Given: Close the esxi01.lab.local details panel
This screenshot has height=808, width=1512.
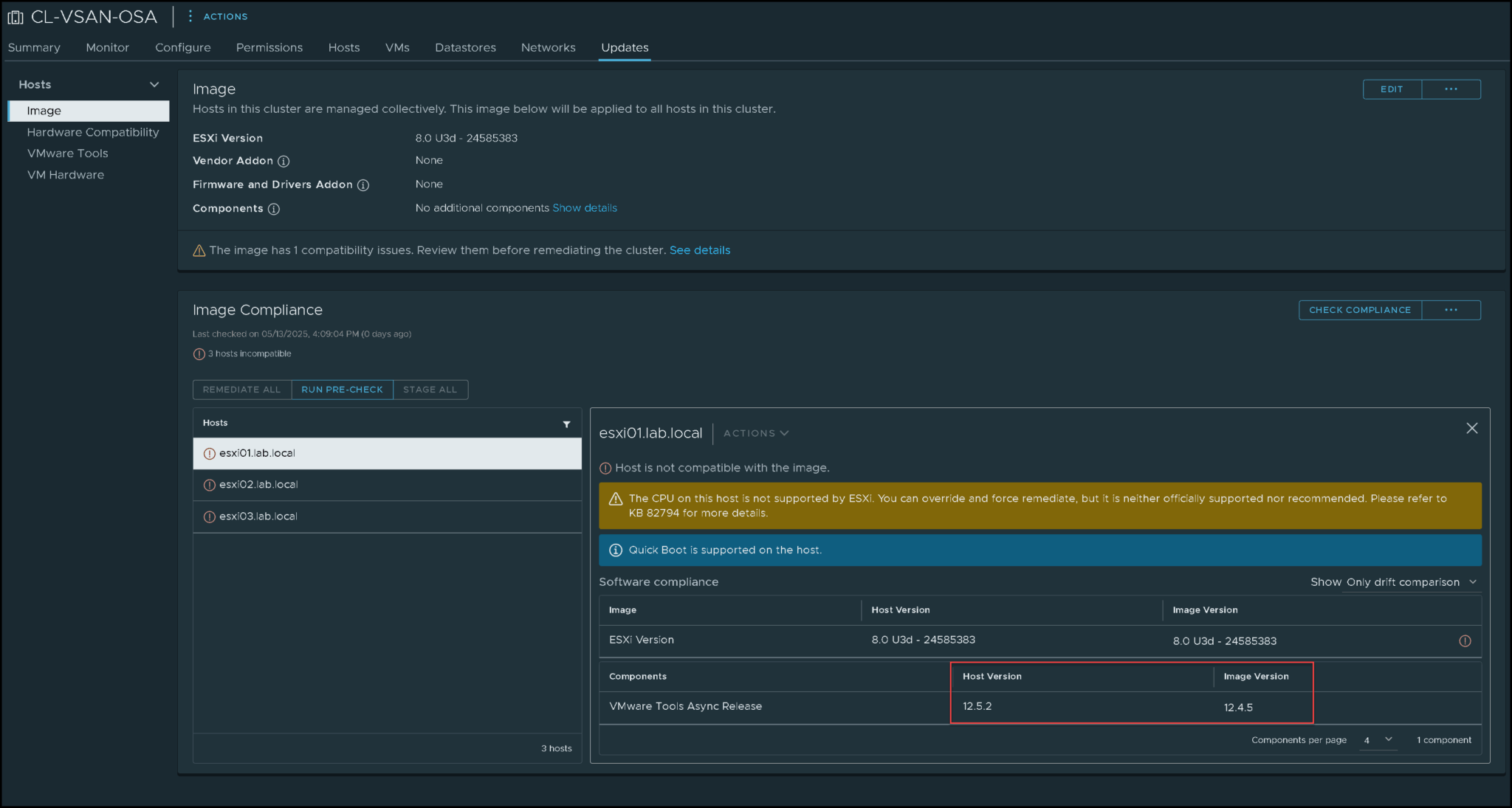Looking at the screenshot, I should click(1471, 428).
